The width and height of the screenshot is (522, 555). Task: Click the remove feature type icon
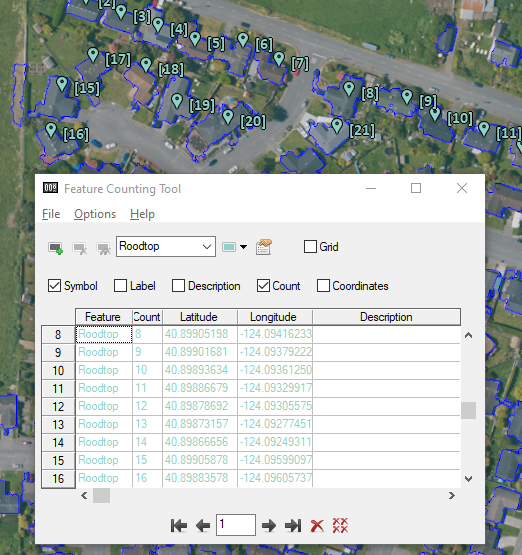click(80, 248)
